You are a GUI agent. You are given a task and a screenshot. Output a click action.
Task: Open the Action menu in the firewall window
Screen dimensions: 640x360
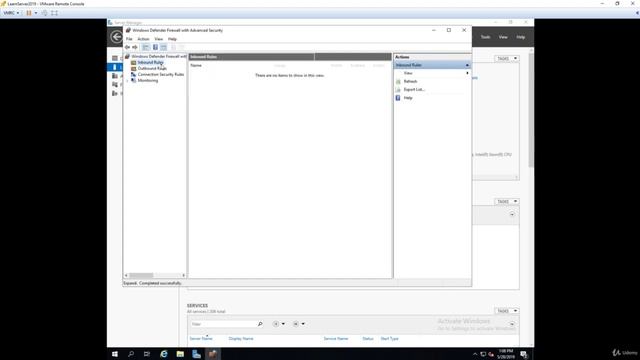point(143,39)
